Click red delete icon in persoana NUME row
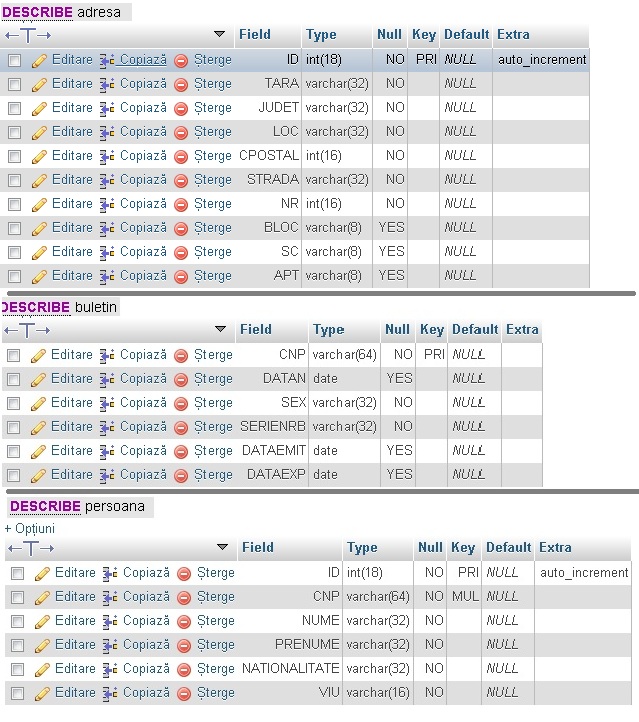 pyautogui.click(x=184, y=622)
